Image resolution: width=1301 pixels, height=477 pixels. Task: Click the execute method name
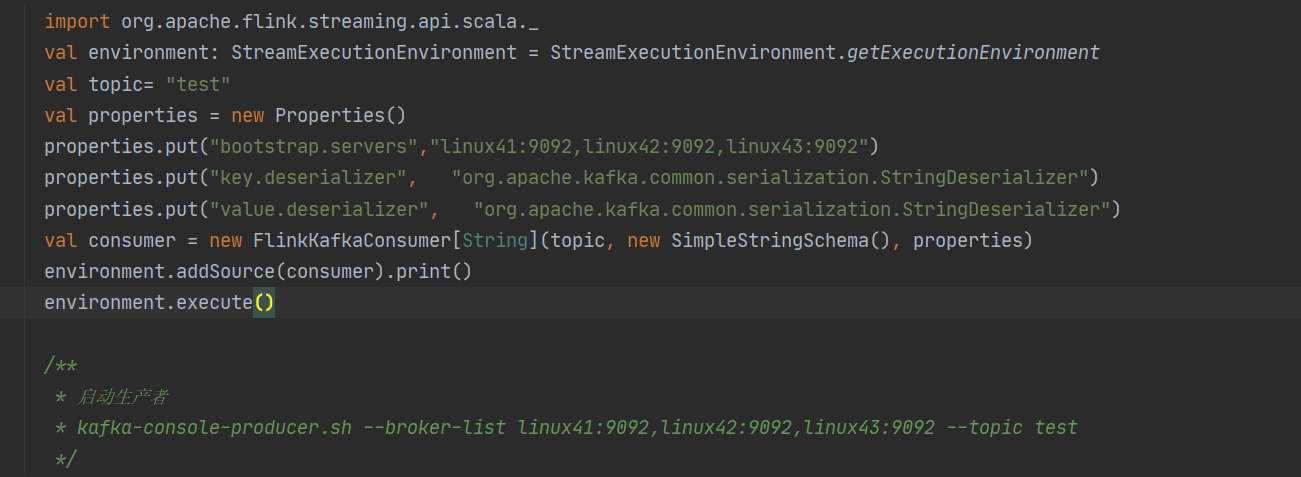coord(214,302)
